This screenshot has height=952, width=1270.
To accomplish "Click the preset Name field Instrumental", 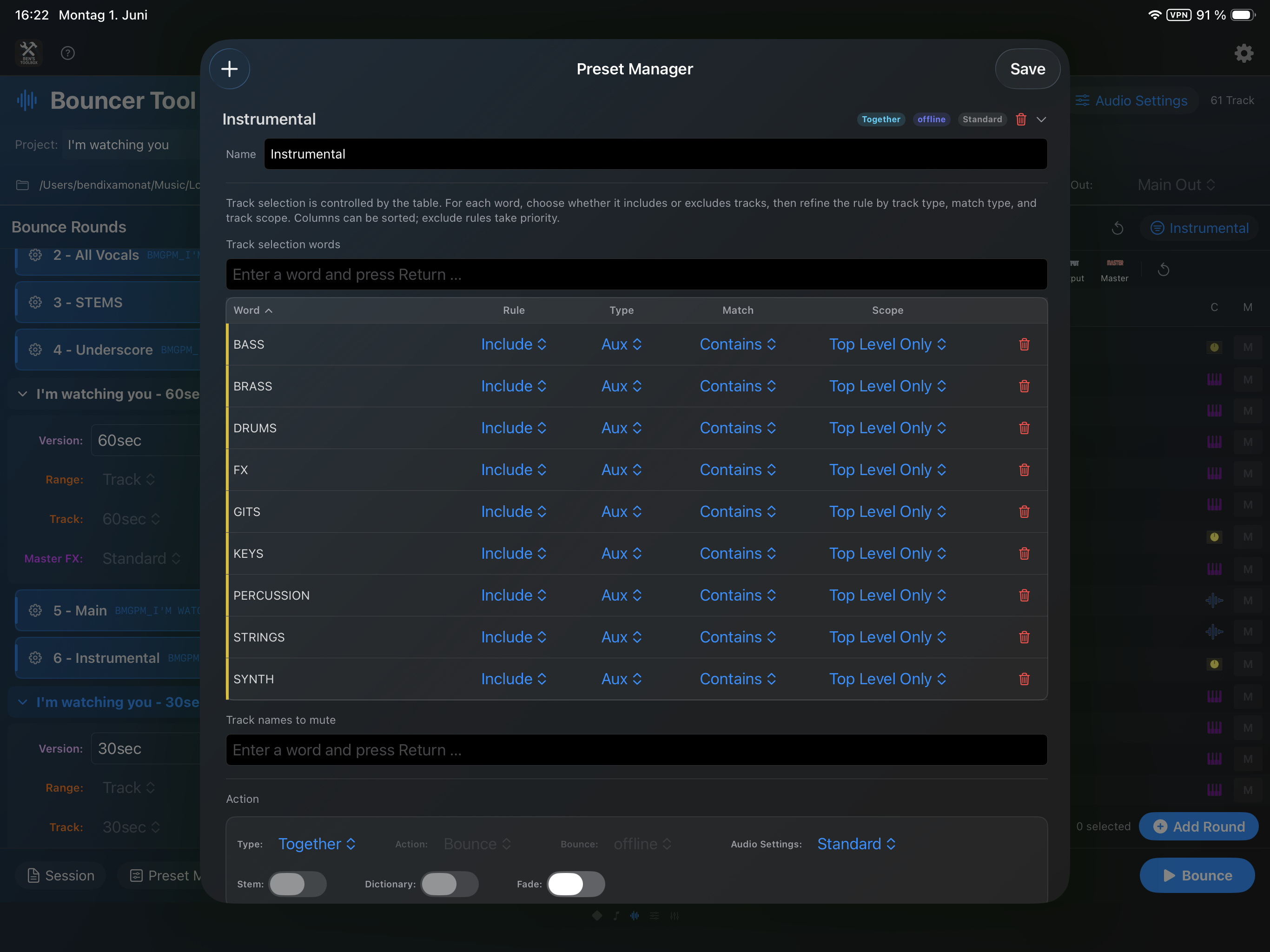I will [x=655, y=154].
